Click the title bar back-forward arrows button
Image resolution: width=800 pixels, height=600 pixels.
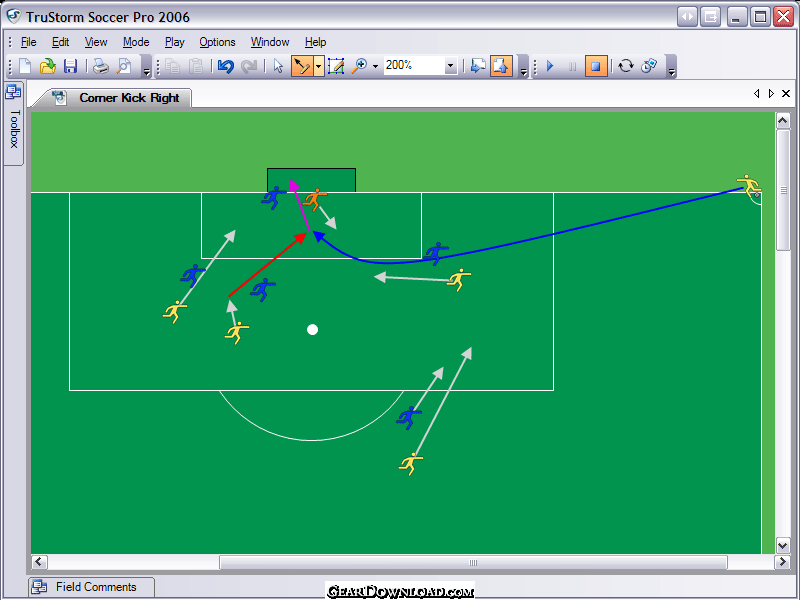point(687,17)
